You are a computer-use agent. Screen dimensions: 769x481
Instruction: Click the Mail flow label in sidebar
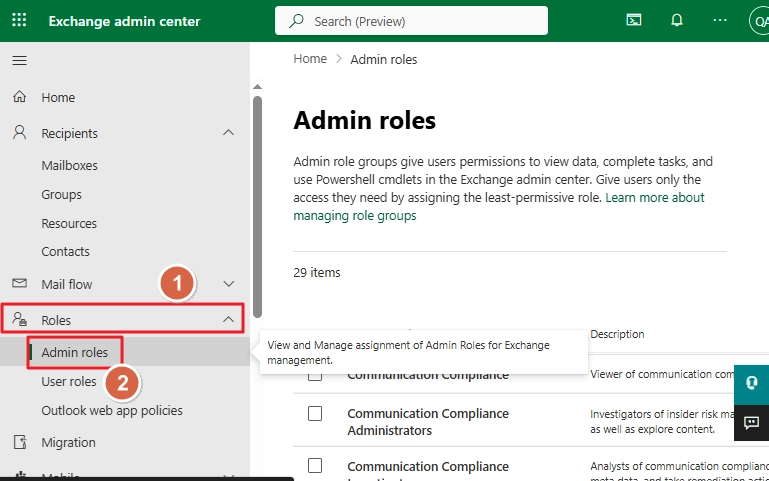tap(67, 284)
